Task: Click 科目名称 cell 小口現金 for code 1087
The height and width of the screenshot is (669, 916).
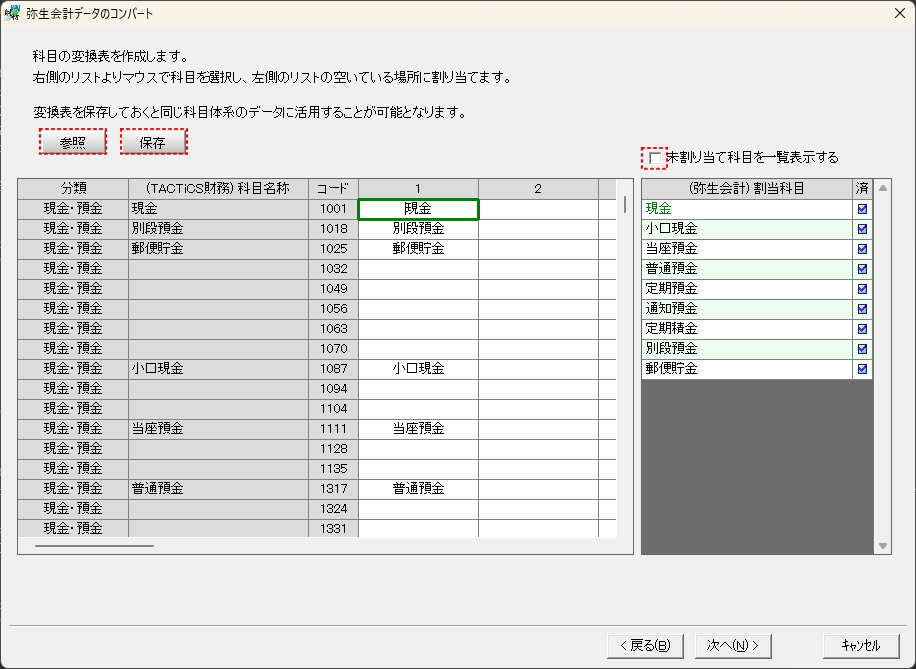Action: [x=218, y=369]
